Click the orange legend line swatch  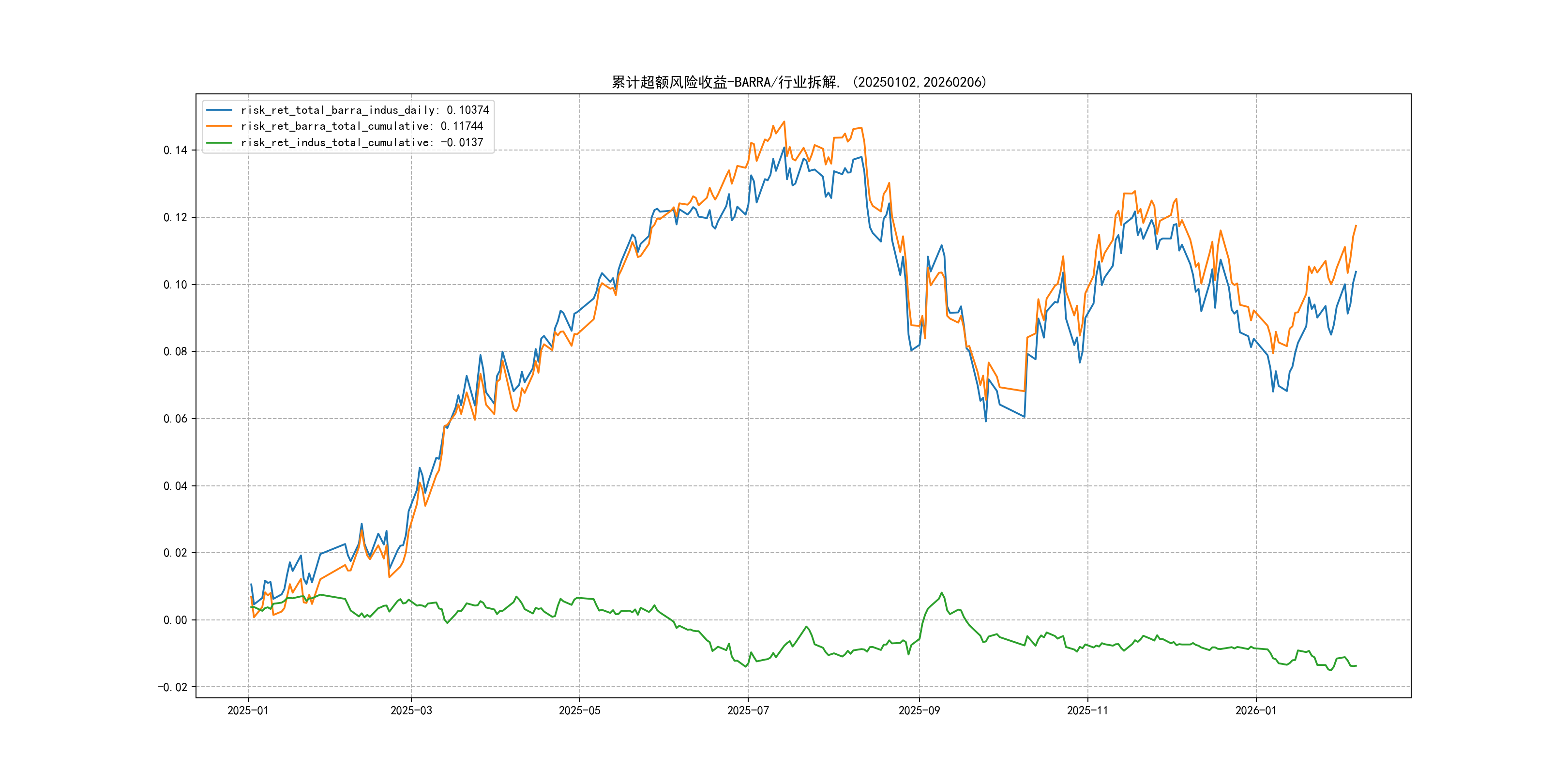click(x=219, y=126)
